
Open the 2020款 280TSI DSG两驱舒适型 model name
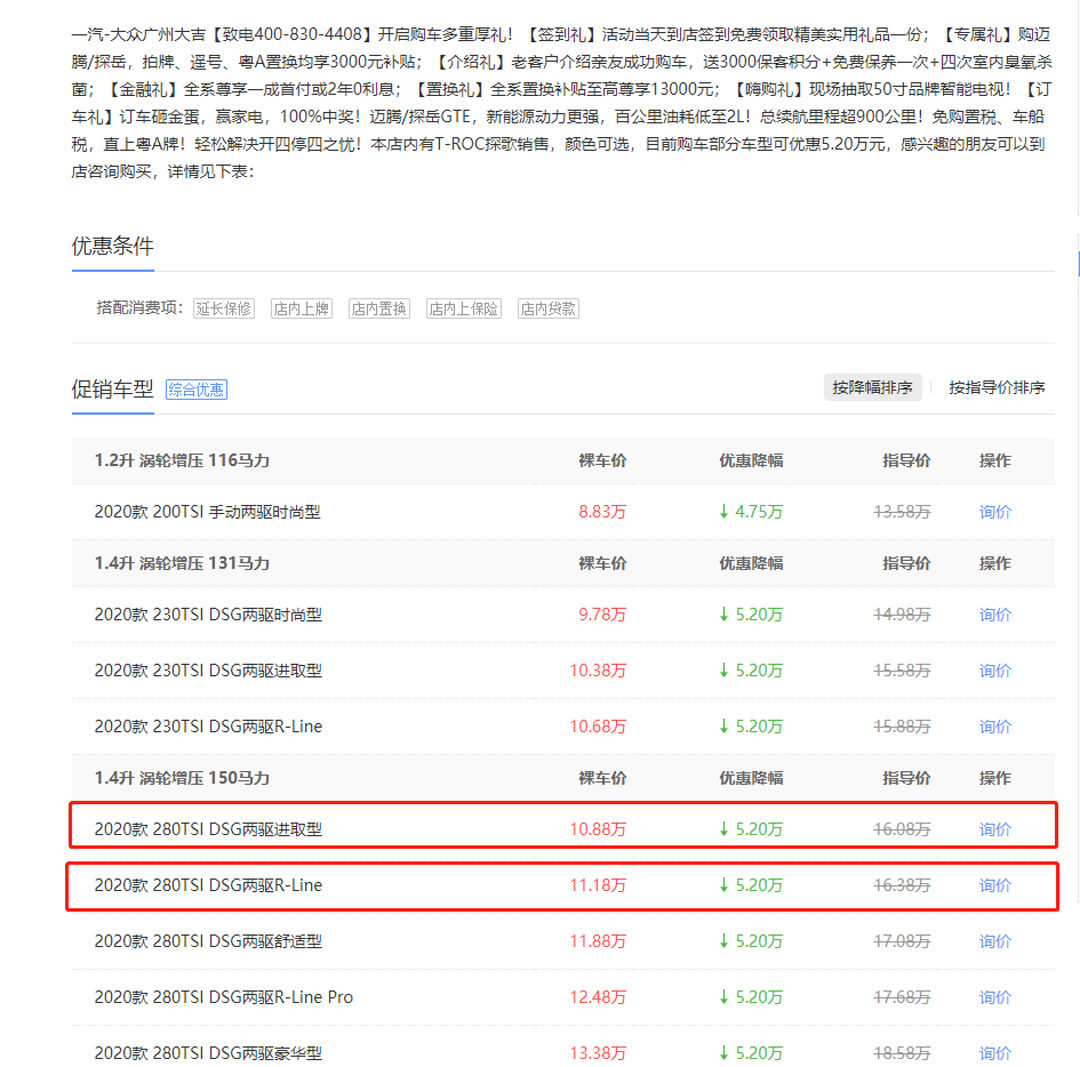point(208,941)
